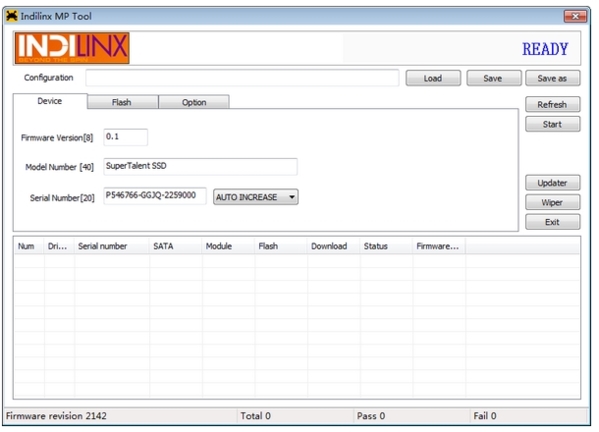The image size is (599, 432).
Task: Click the Firmware... column header
Action: 439,246
